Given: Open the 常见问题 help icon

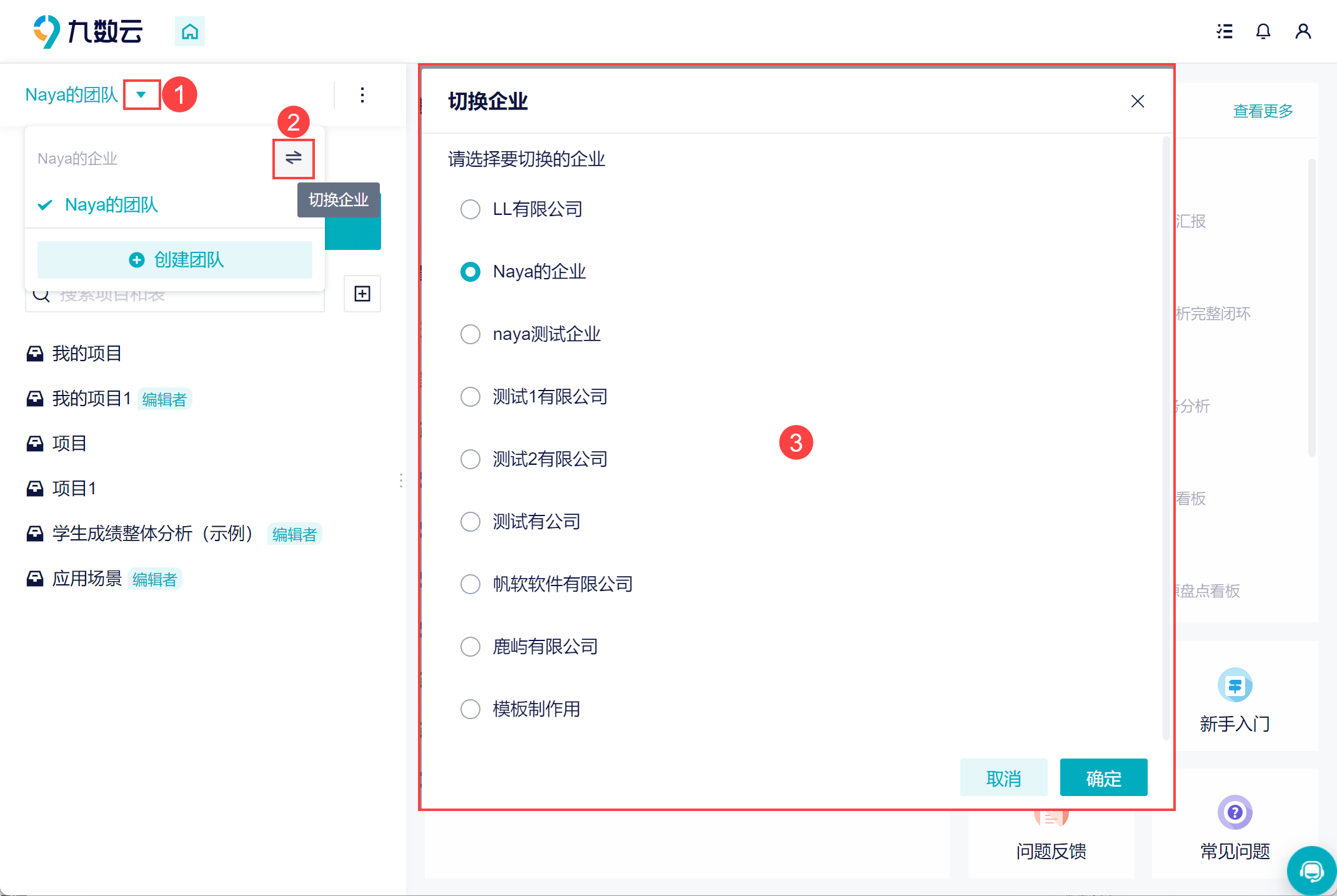Looking at the screenshot, I should (1235, 812).
